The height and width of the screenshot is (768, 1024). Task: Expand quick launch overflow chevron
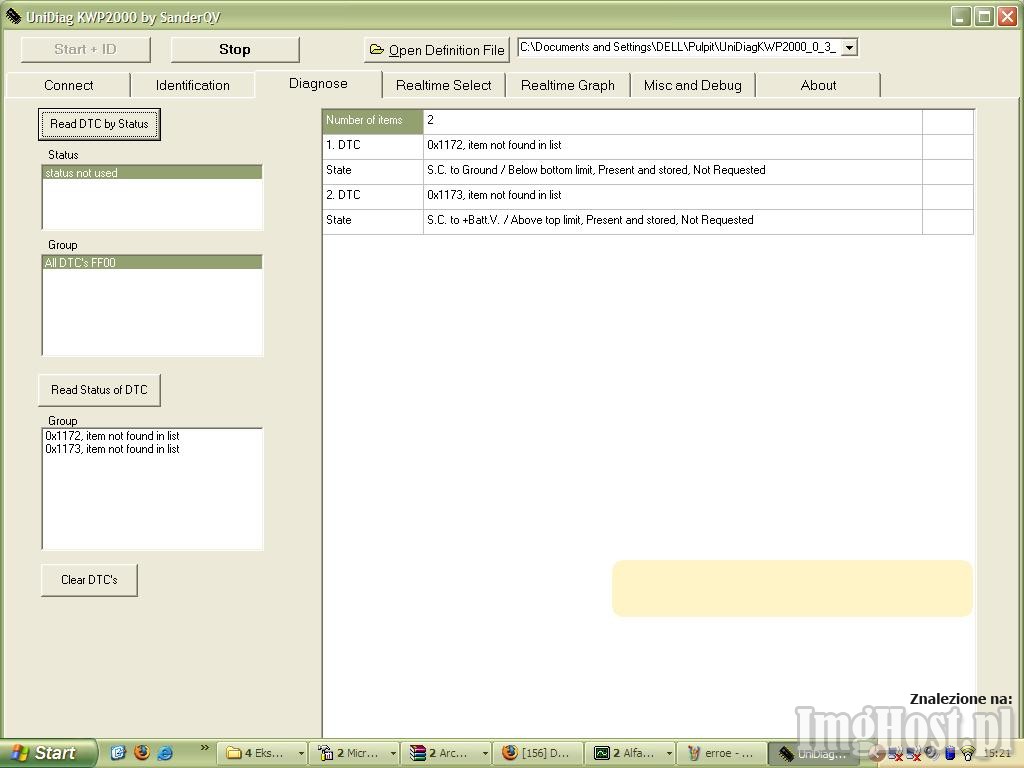[204, 748]
